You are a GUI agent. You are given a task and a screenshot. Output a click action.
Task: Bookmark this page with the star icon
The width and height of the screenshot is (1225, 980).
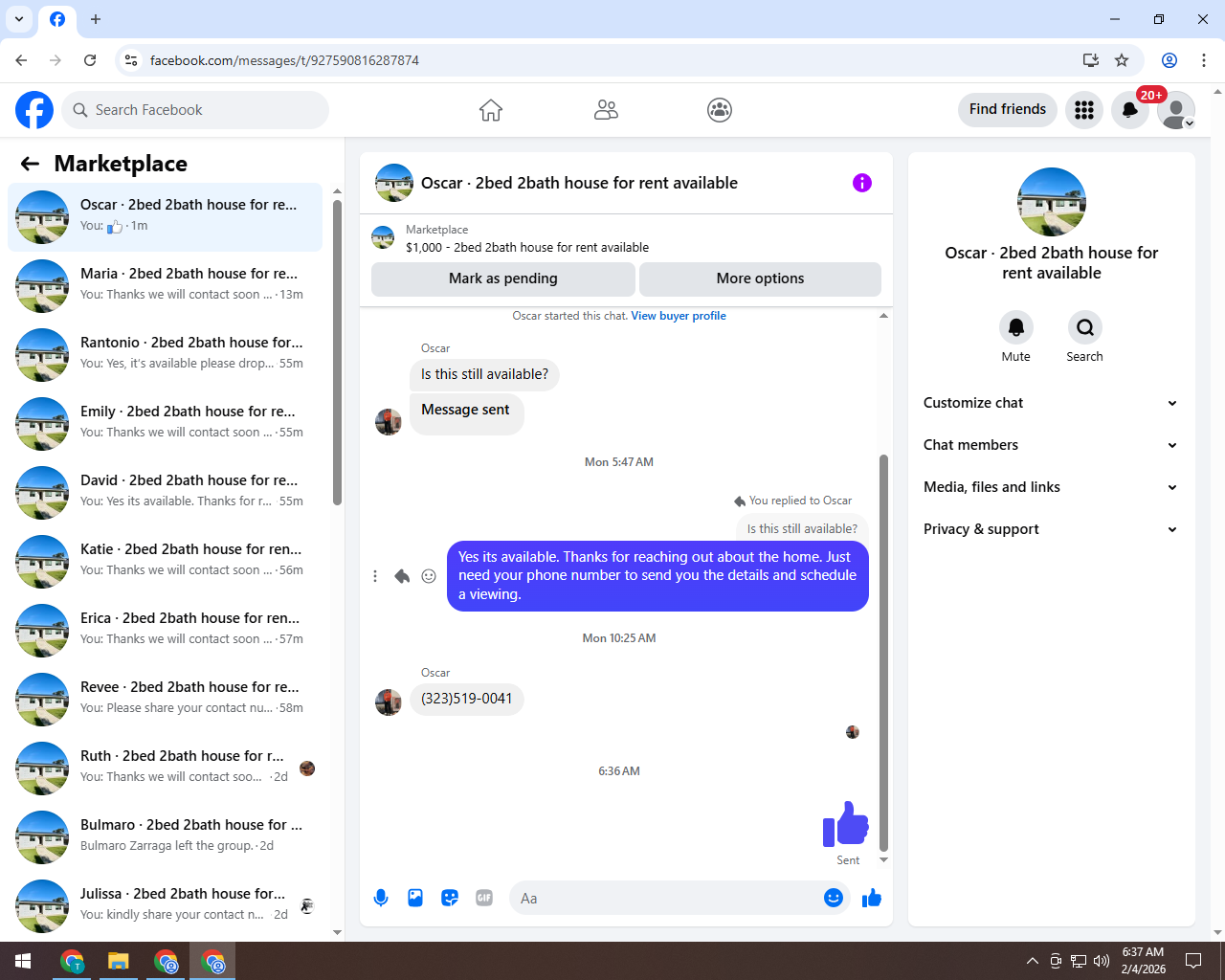(x=1122, y=60)
